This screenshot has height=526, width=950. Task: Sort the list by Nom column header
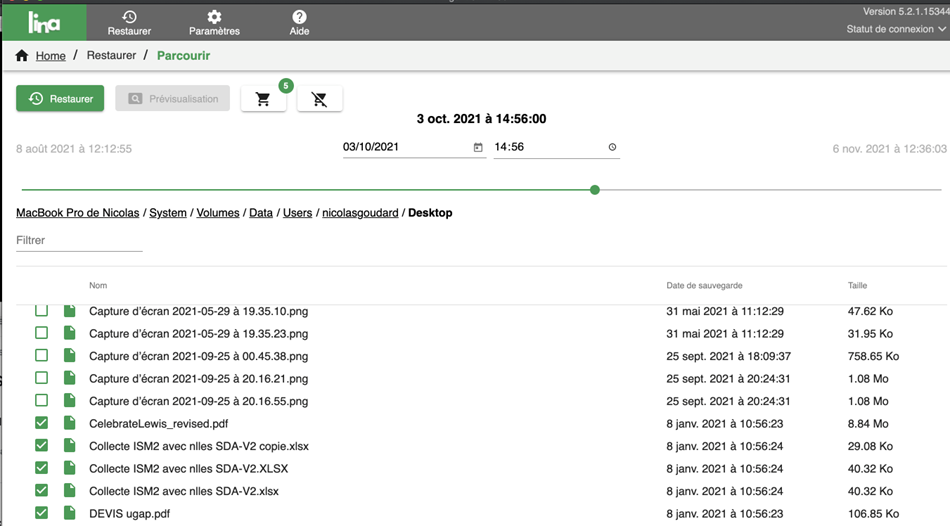(x=98, y=286)
